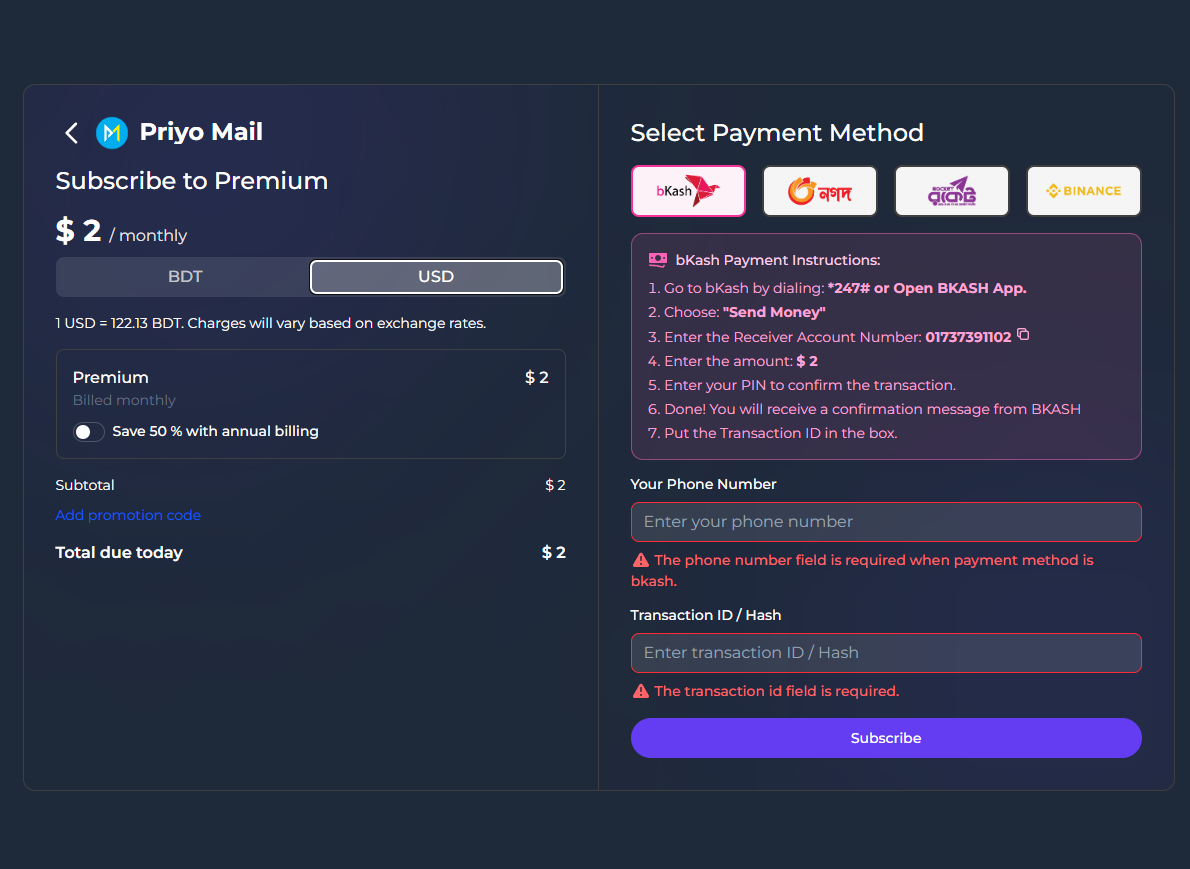
Task: Click the back arrow icon
Action: [x=71, y=133]
